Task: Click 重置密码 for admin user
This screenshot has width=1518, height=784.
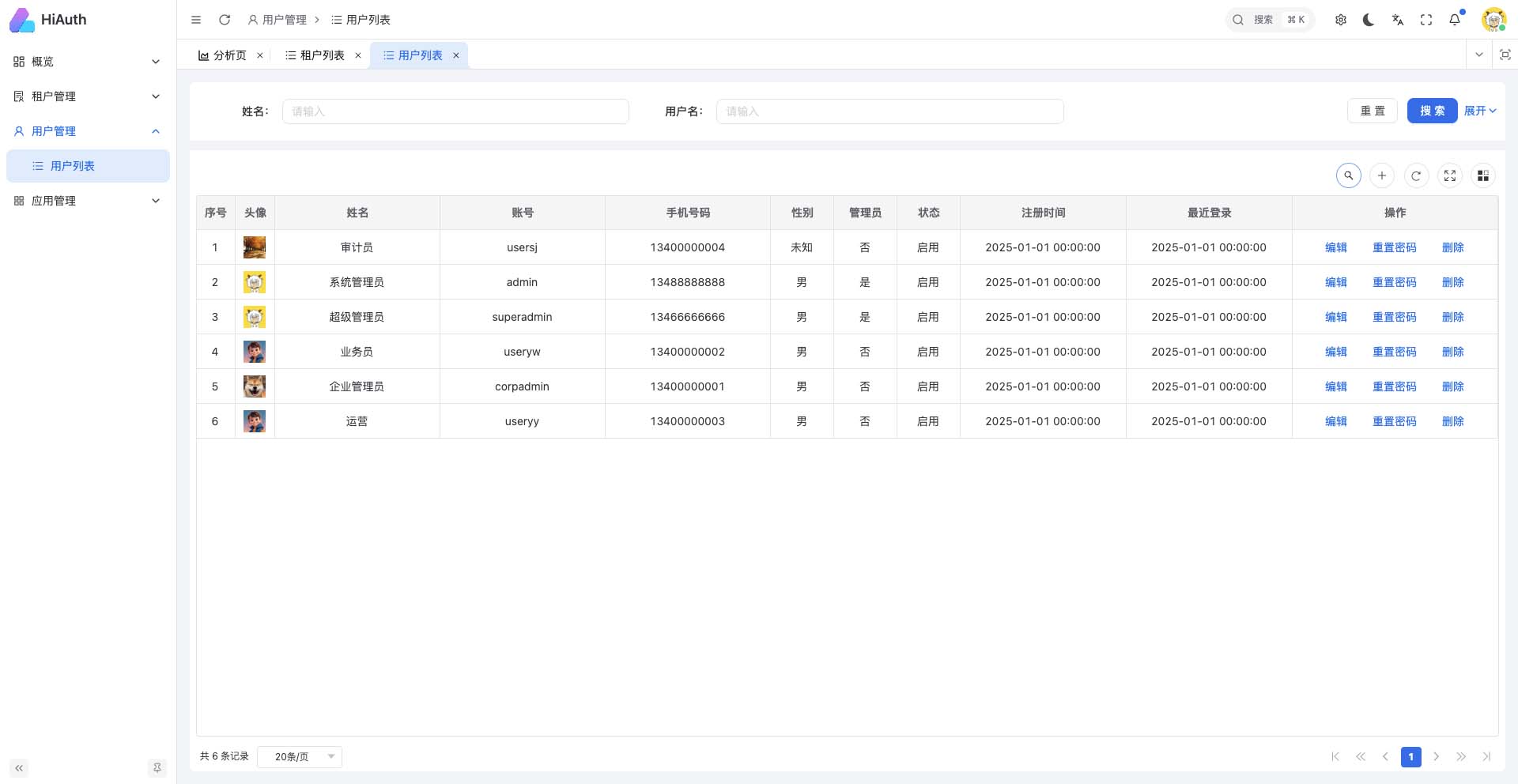Action: (x=1395, y=282)
